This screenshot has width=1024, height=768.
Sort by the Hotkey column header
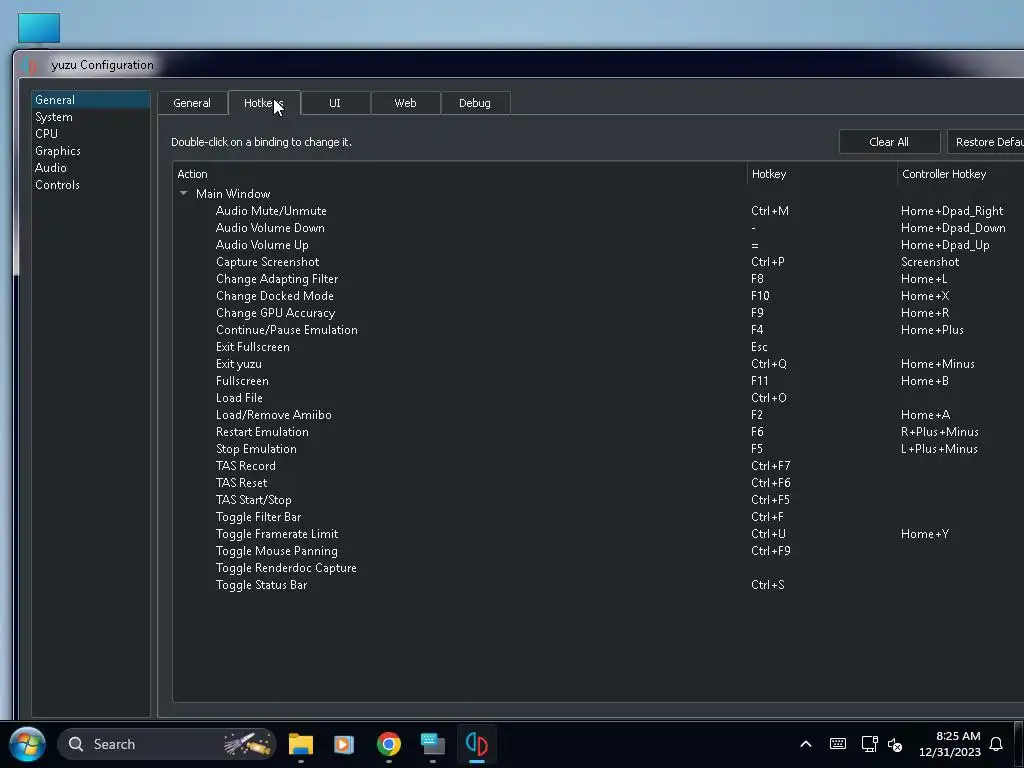pyautogui.click(x=822, y=174)
